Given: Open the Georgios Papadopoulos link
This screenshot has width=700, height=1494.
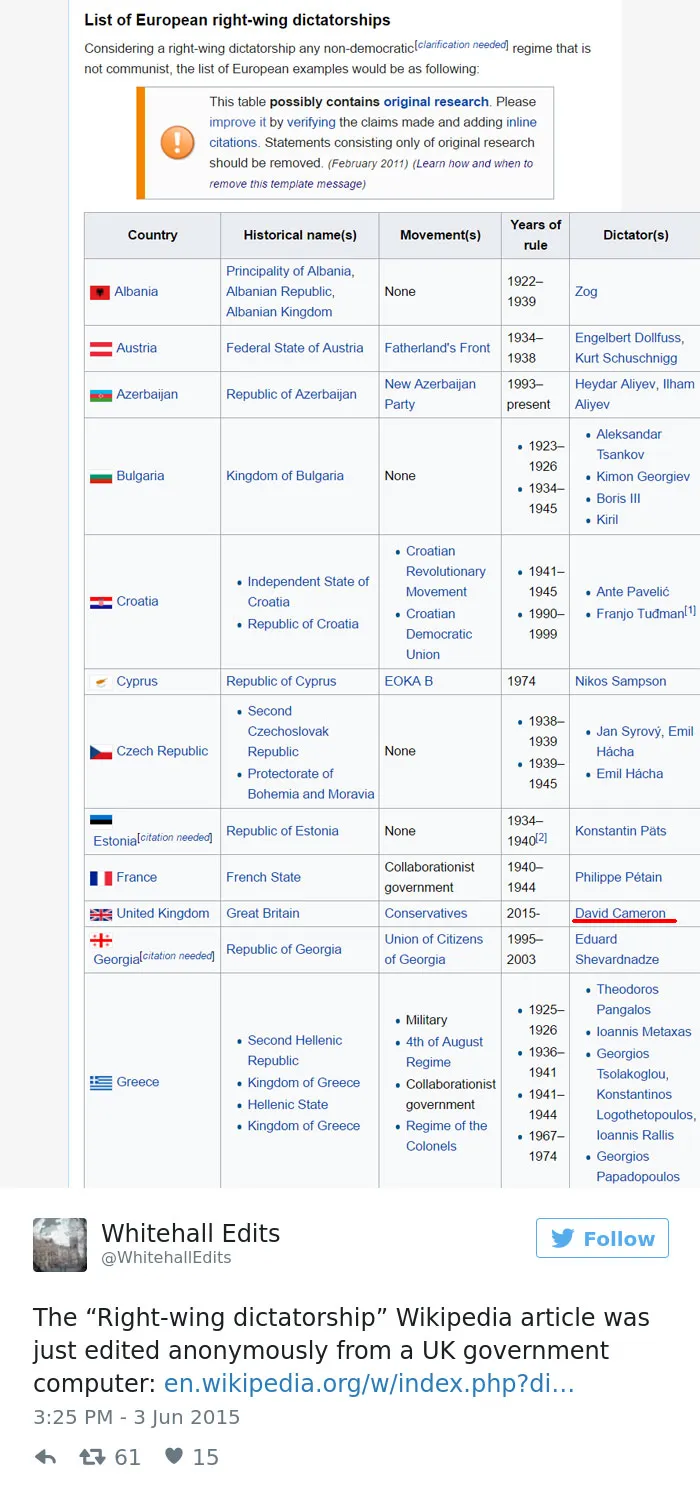Looking at the screenshot, I should (x=638, y=1167).
